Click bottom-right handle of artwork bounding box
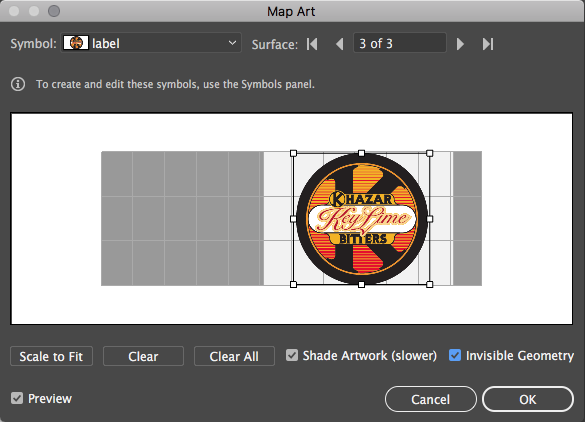 tap(429, 284)
